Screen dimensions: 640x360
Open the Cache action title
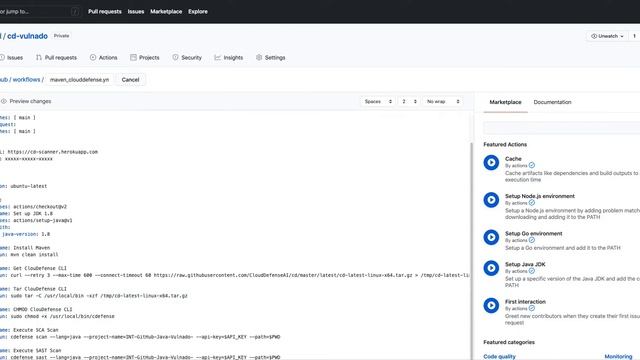pyautogui.click(x=513, y=159)
